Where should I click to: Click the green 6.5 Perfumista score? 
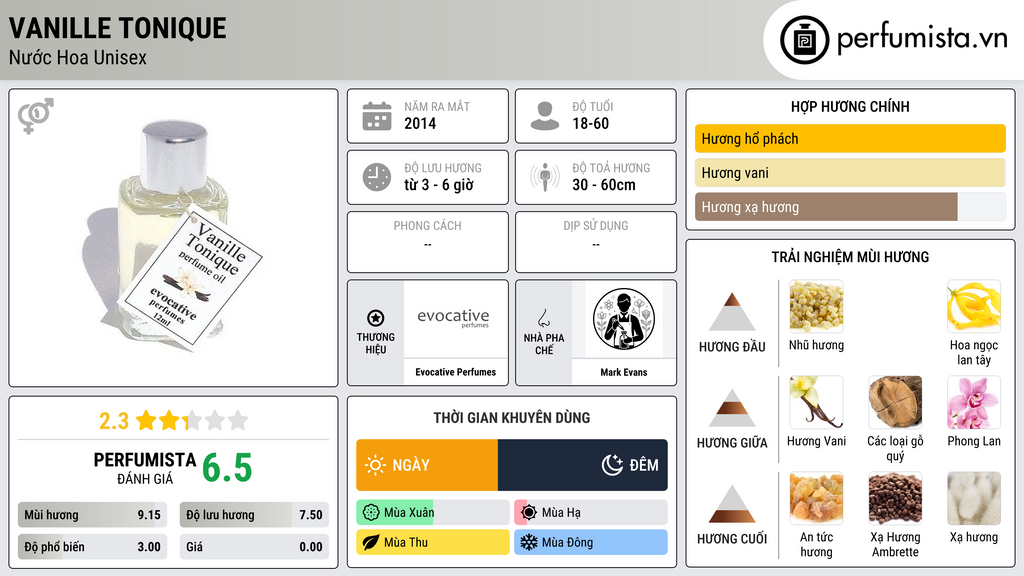pyautogui.click(x=227, y=468)
